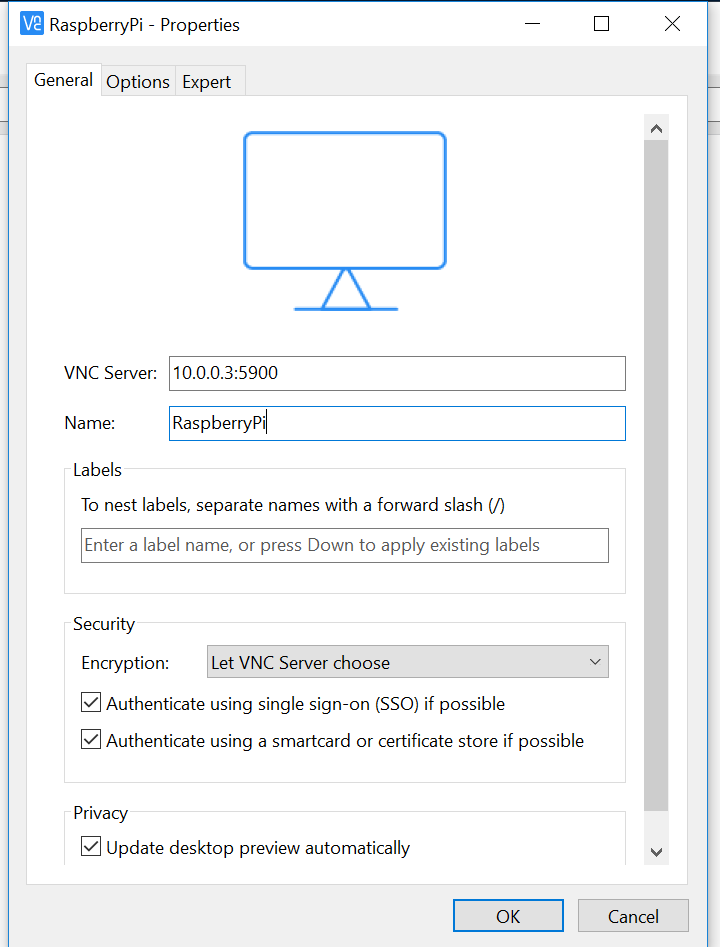The width and height of the screenshot is (720, 947).
Task: Maximize the Properties dialog window
Action: tap(601, 24)
